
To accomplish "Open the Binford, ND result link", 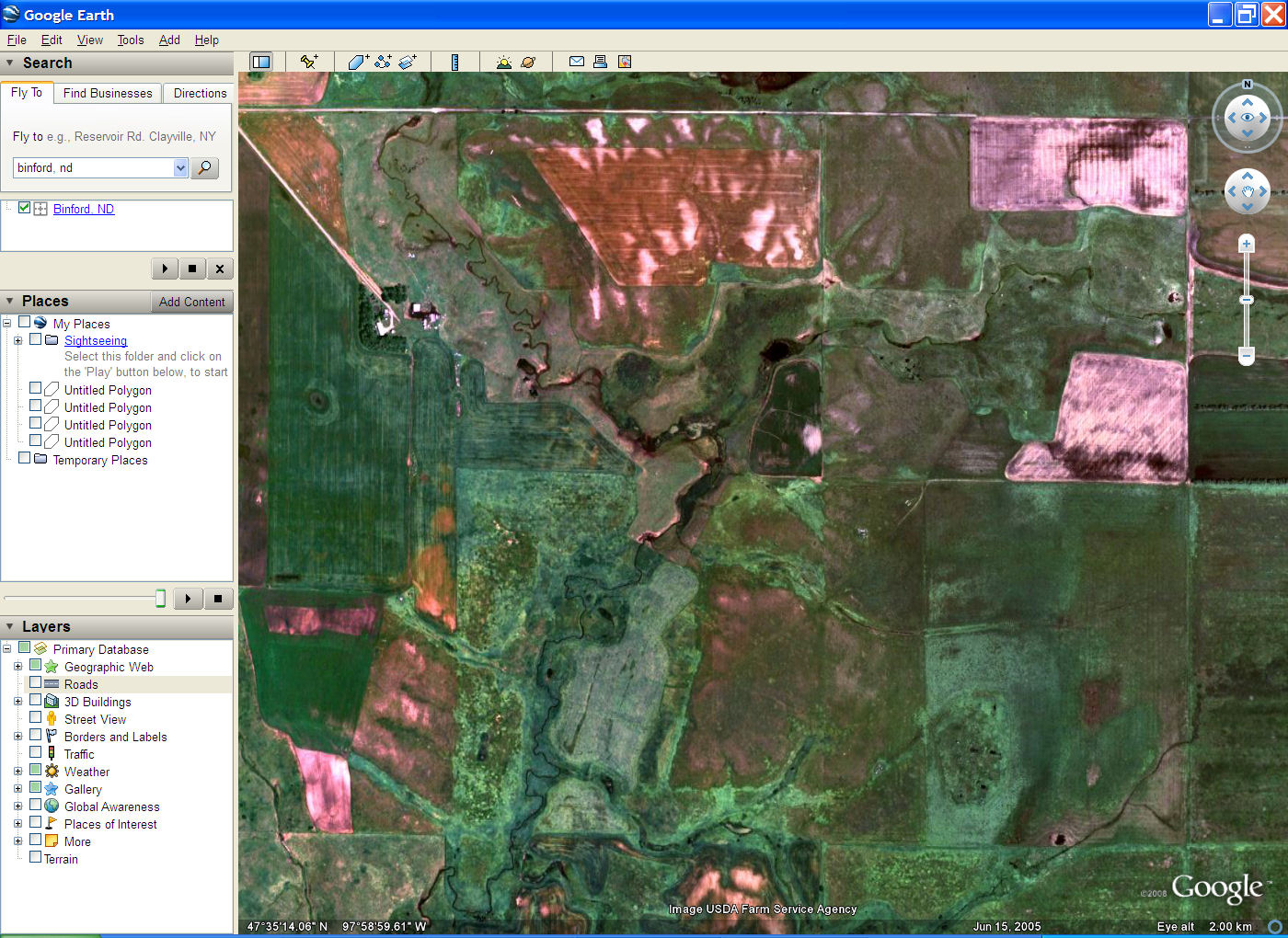I will pyautogui.click(x=84, y=209).
